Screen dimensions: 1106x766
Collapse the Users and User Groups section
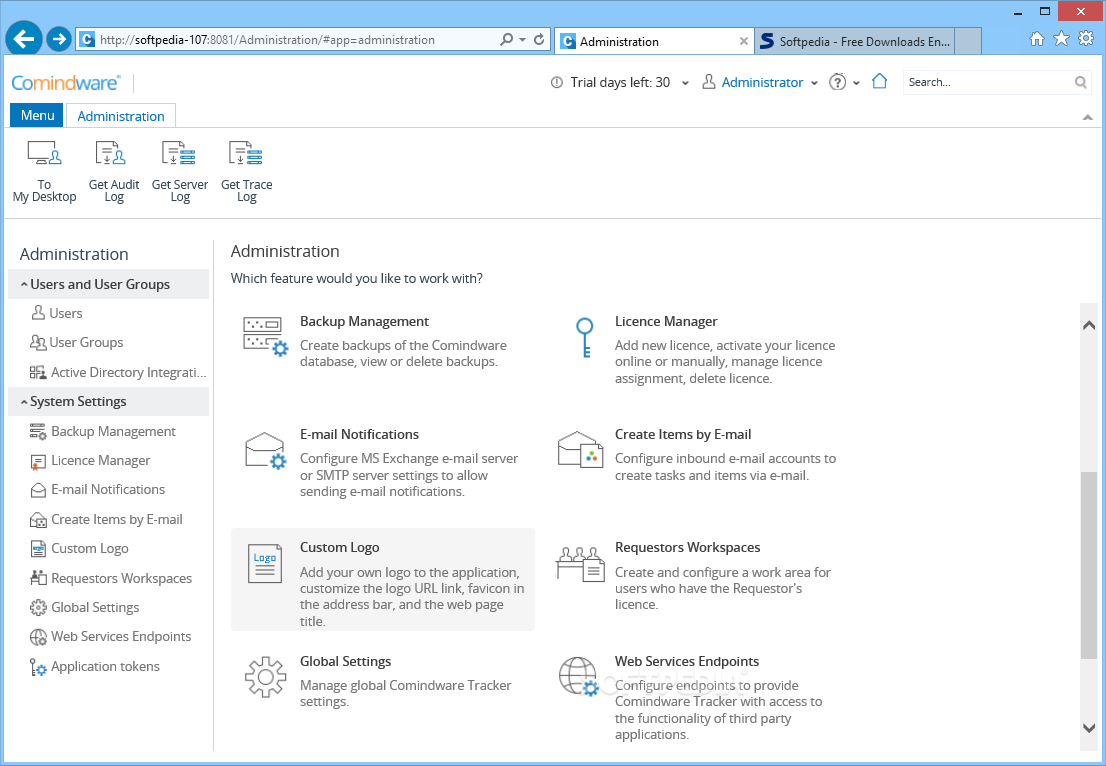click(24, 284)
